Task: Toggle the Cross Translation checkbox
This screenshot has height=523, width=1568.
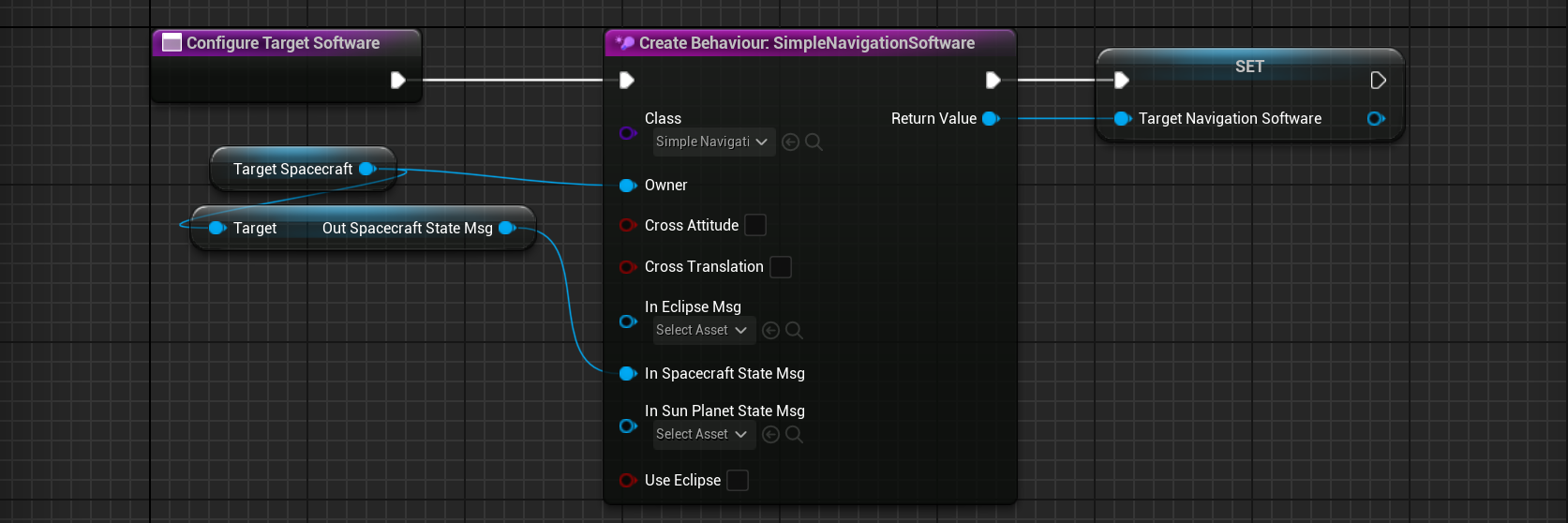Action: [x=780, y=267]
